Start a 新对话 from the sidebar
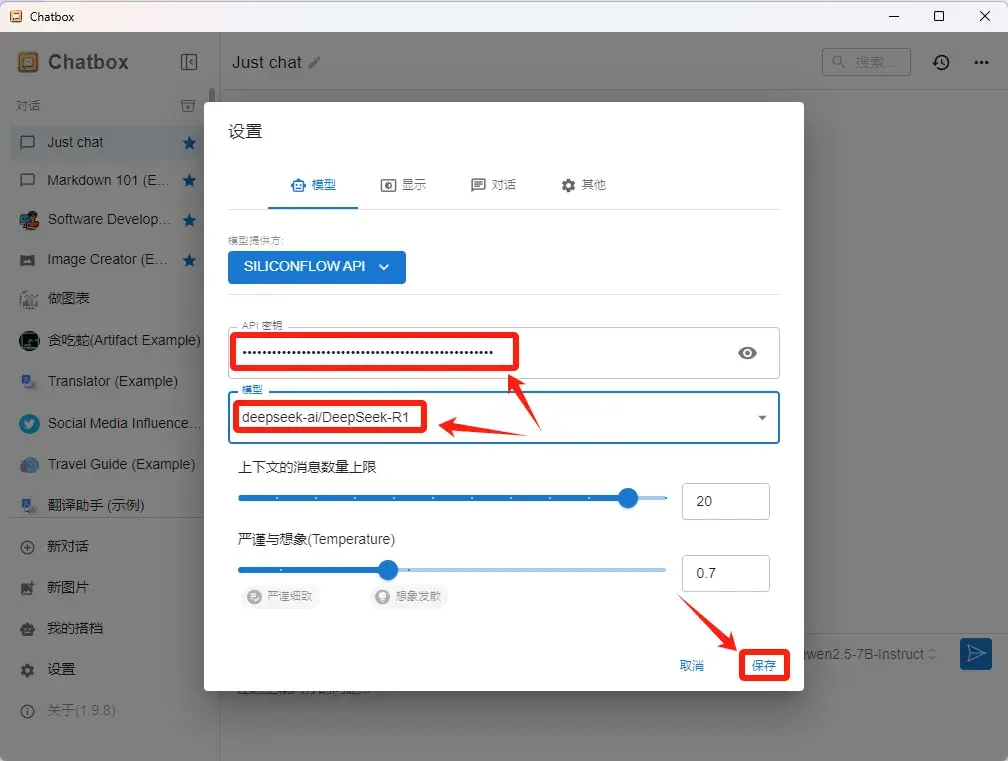Viewport: 1008px width, 761px height. click(x=107, y=547)
